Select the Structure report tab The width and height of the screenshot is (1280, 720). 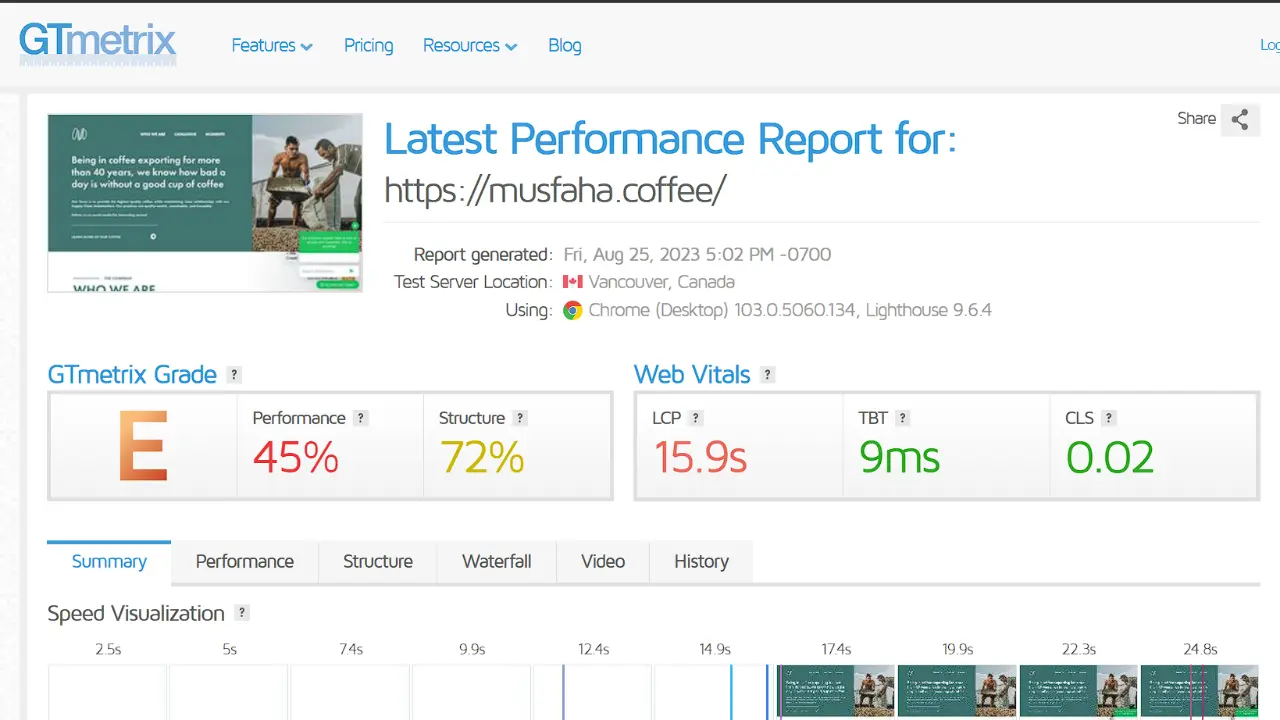tap(377, 562)
